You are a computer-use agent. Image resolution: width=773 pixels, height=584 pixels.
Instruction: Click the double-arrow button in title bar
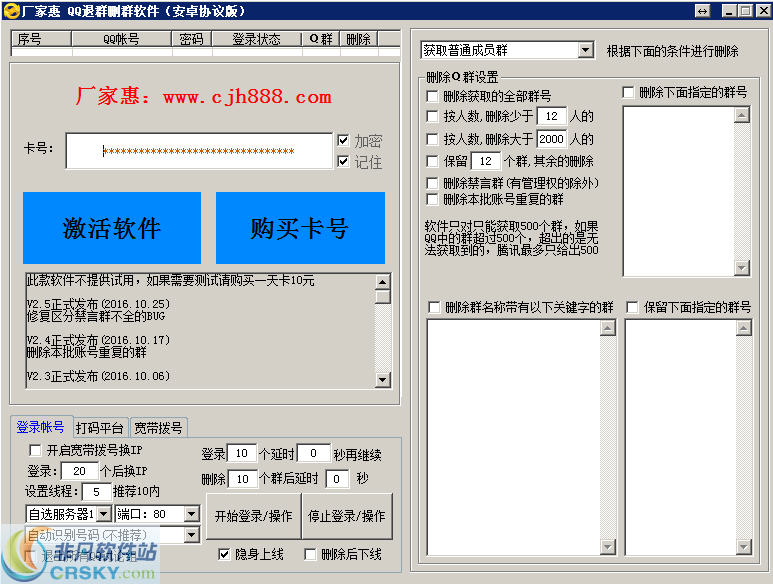702,11
